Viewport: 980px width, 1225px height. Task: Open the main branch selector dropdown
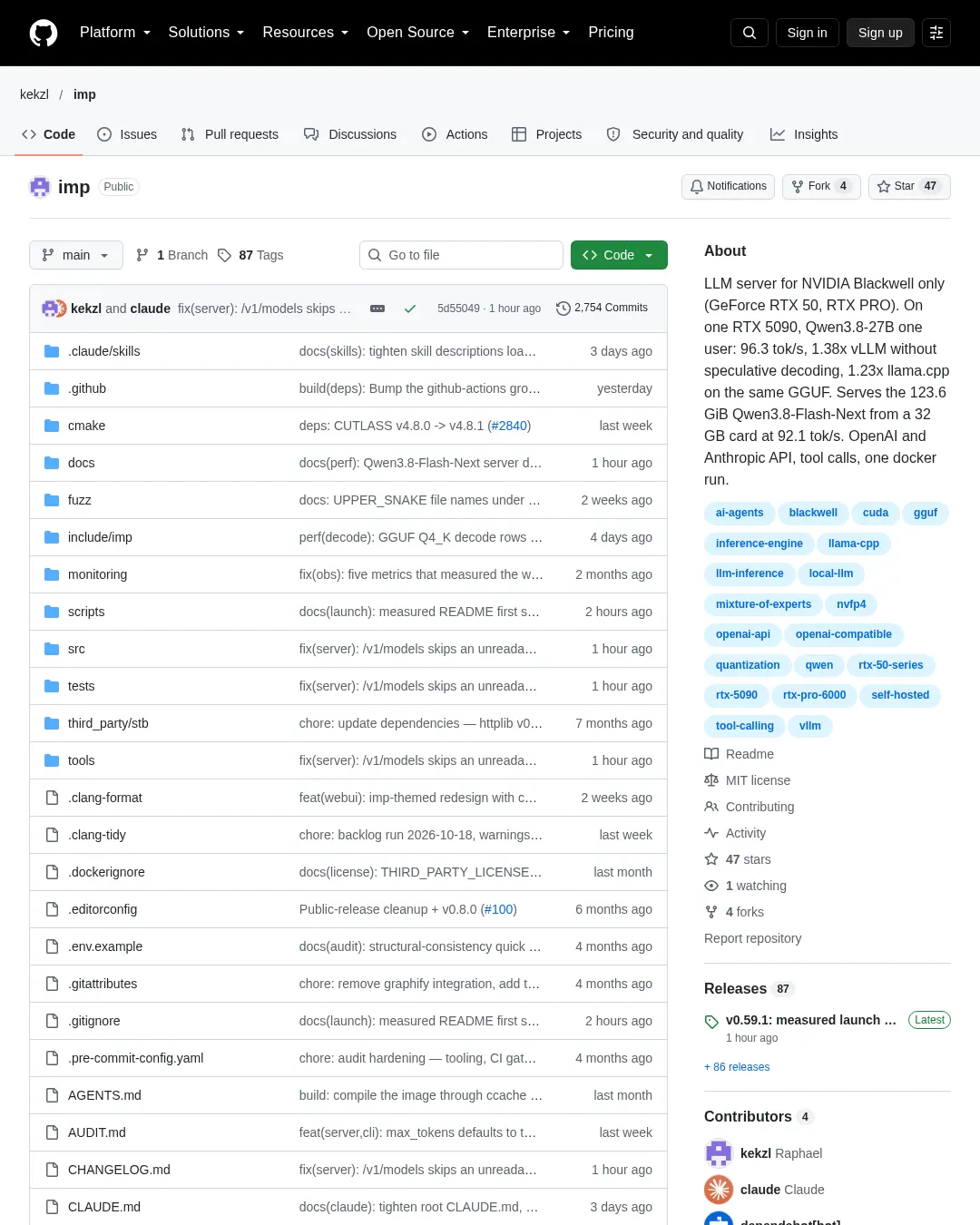[x=75, y=255]
